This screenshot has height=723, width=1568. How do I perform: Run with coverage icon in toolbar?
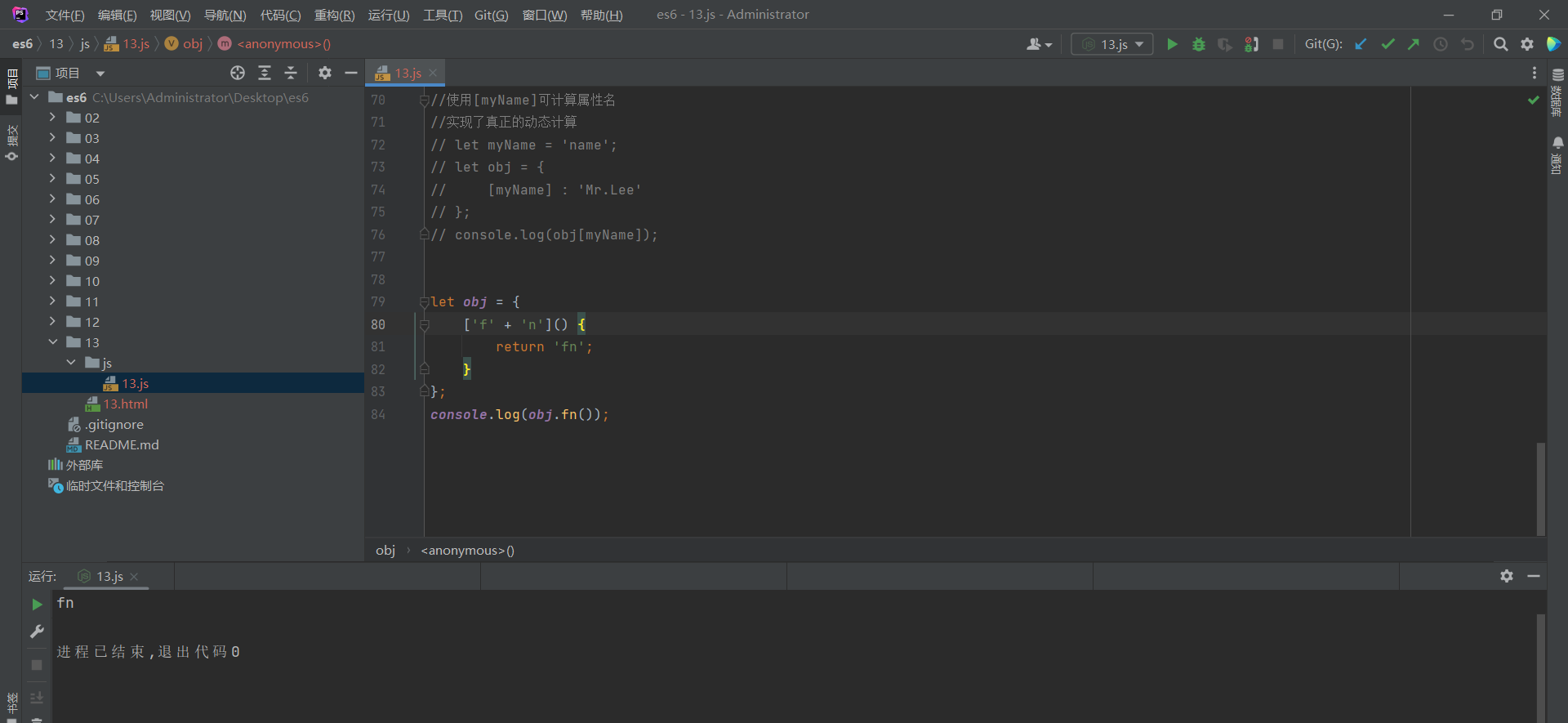coord(1225,44)
